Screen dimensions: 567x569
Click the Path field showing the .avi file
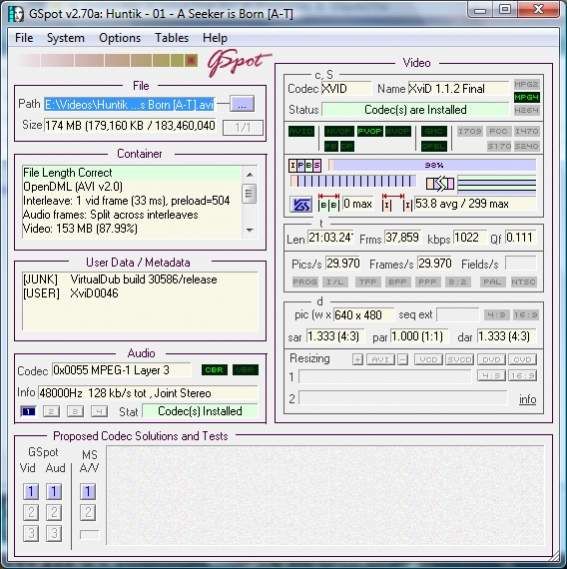coord(129,105)
